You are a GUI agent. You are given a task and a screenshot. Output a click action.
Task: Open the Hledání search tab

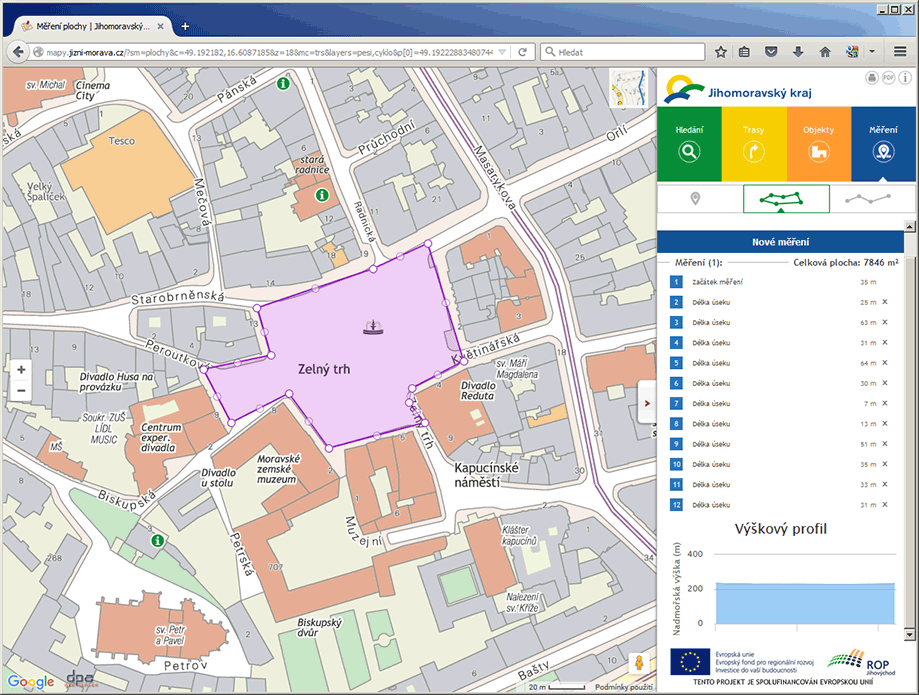tap(689, 144)
